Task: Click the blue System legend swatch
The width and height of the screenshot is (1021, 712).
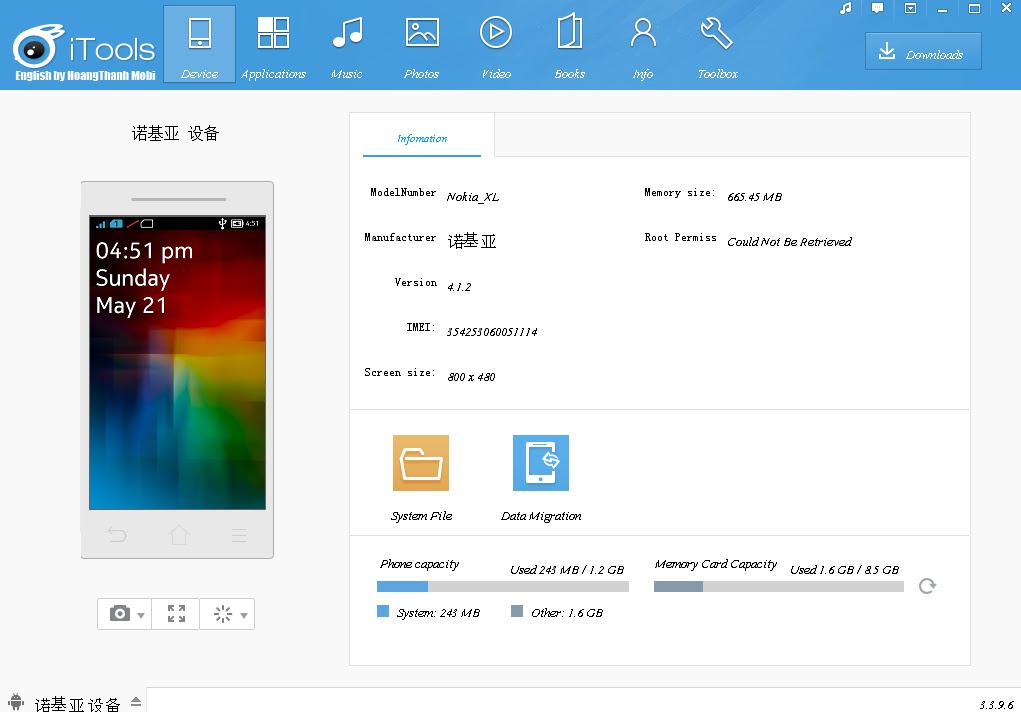Action: 383,611
